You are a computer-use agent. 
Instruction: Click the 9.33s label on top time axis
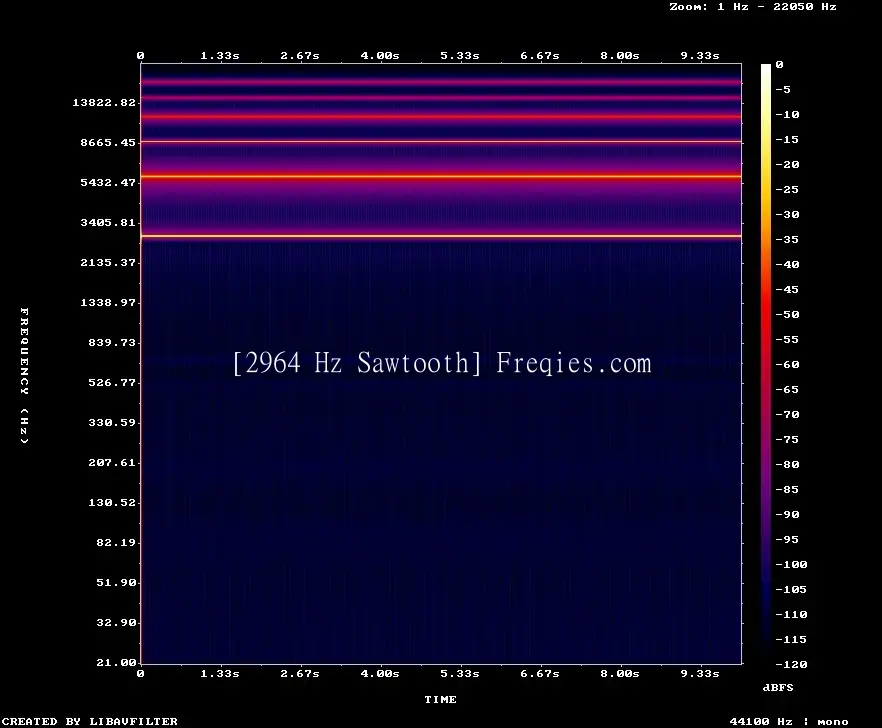pyautogui.click(x=700, y=56)
